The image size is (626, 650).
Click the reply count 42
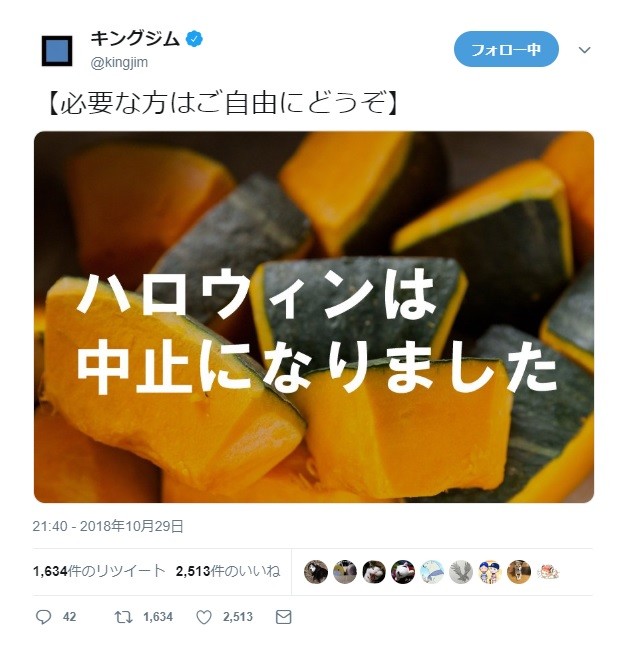click(69, 617)
